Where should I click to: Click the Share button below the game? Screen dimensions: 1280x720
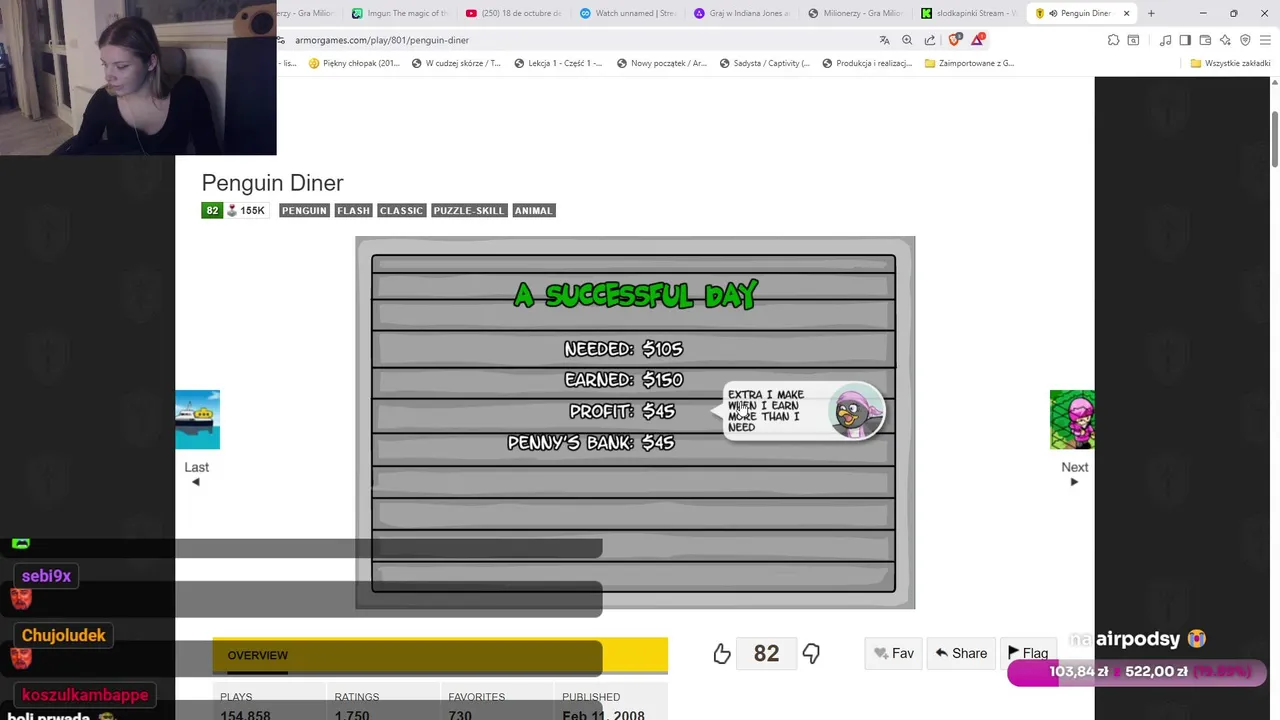click(961, 653)
